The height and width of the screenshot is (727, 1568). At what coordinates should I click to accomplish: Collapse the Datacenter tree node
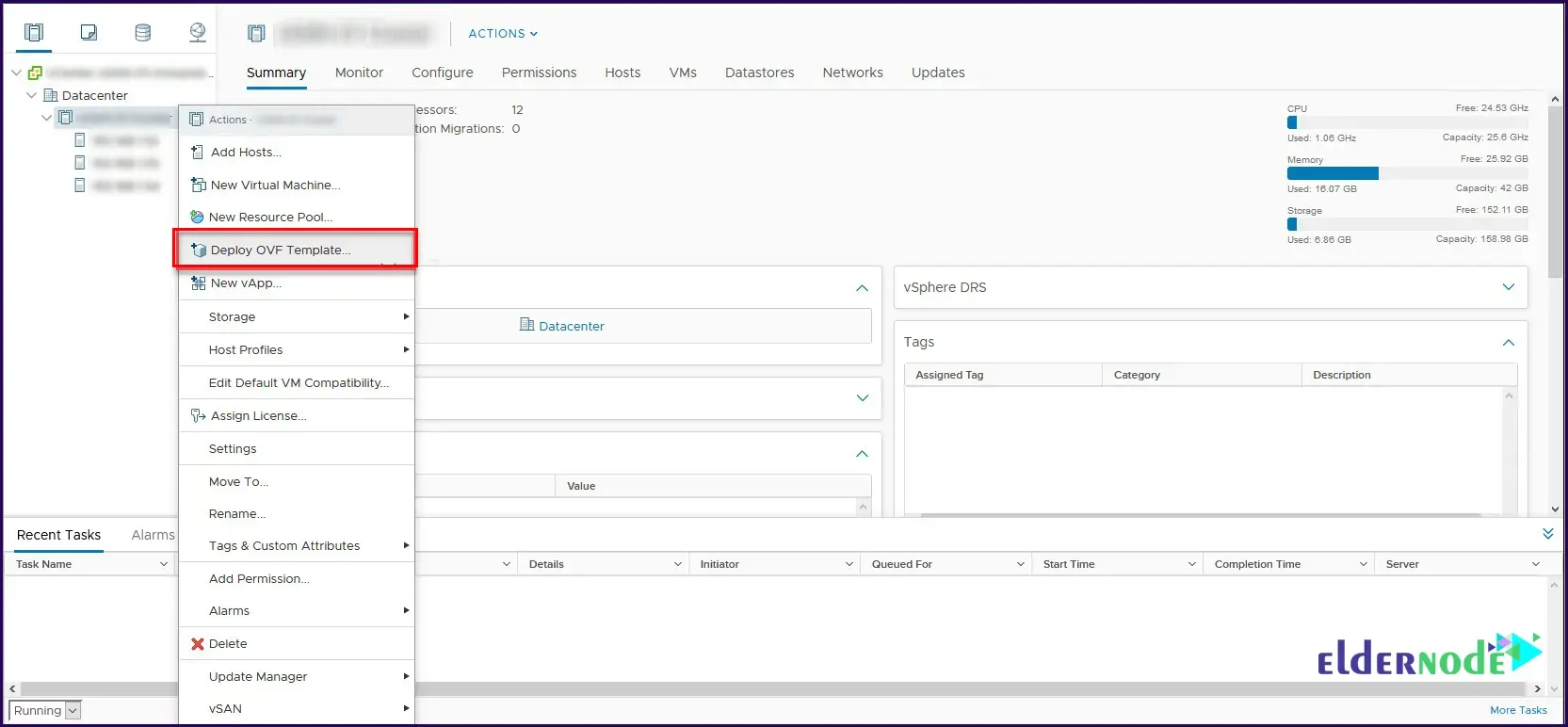[x=32, y=95]
